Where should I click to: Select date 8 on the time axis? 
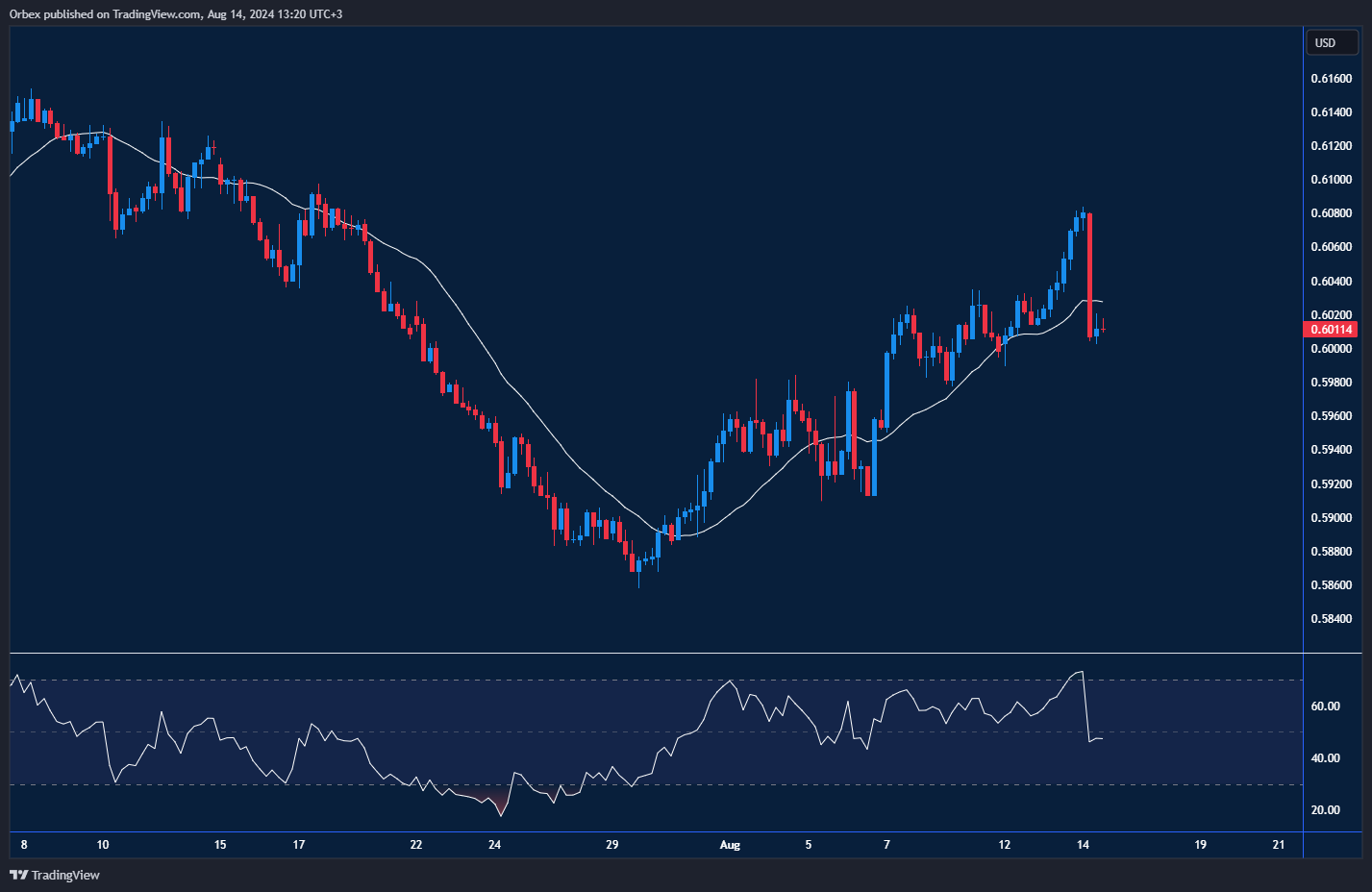click(24, 845)
